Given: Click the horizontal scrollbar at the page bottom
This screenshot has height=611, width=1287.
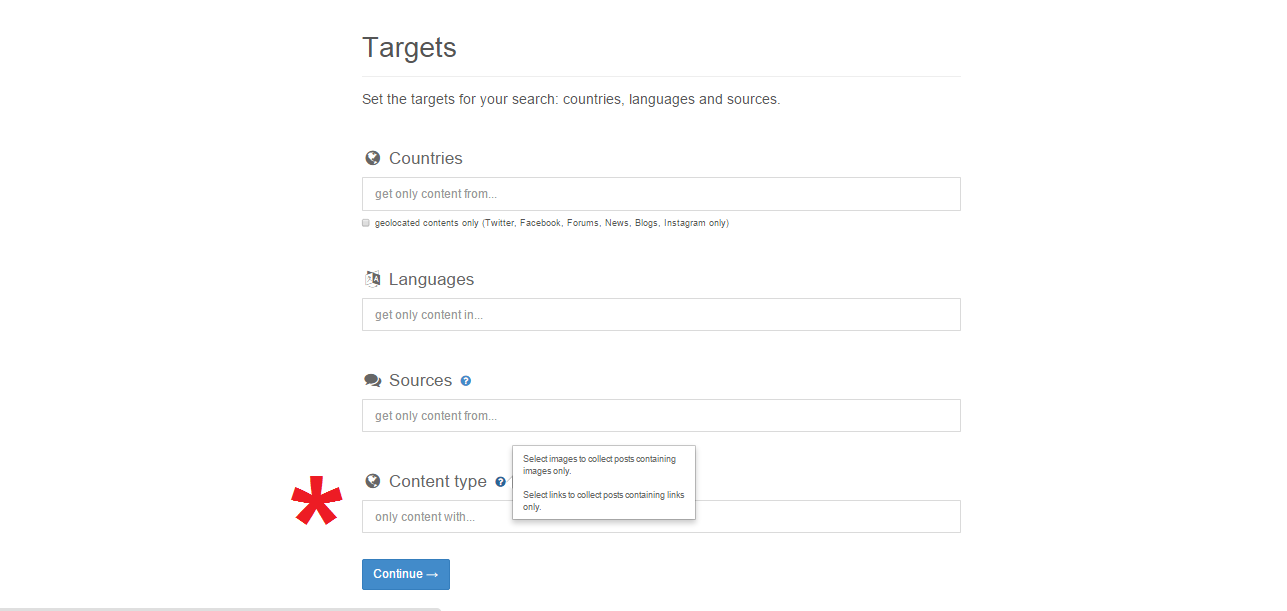Looking at the screenshot, I should click(220, 607).
